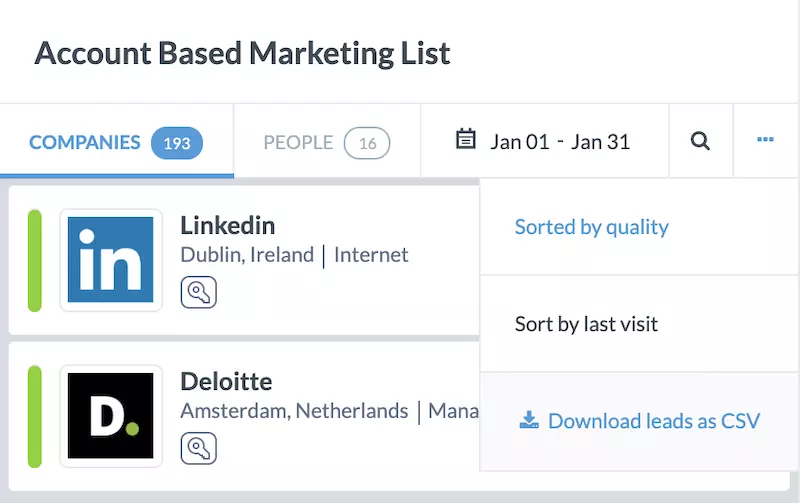The height and width of the screenshot is (503, 800).
Task: Open the Linkedin company name
Action: pos(227,224)
